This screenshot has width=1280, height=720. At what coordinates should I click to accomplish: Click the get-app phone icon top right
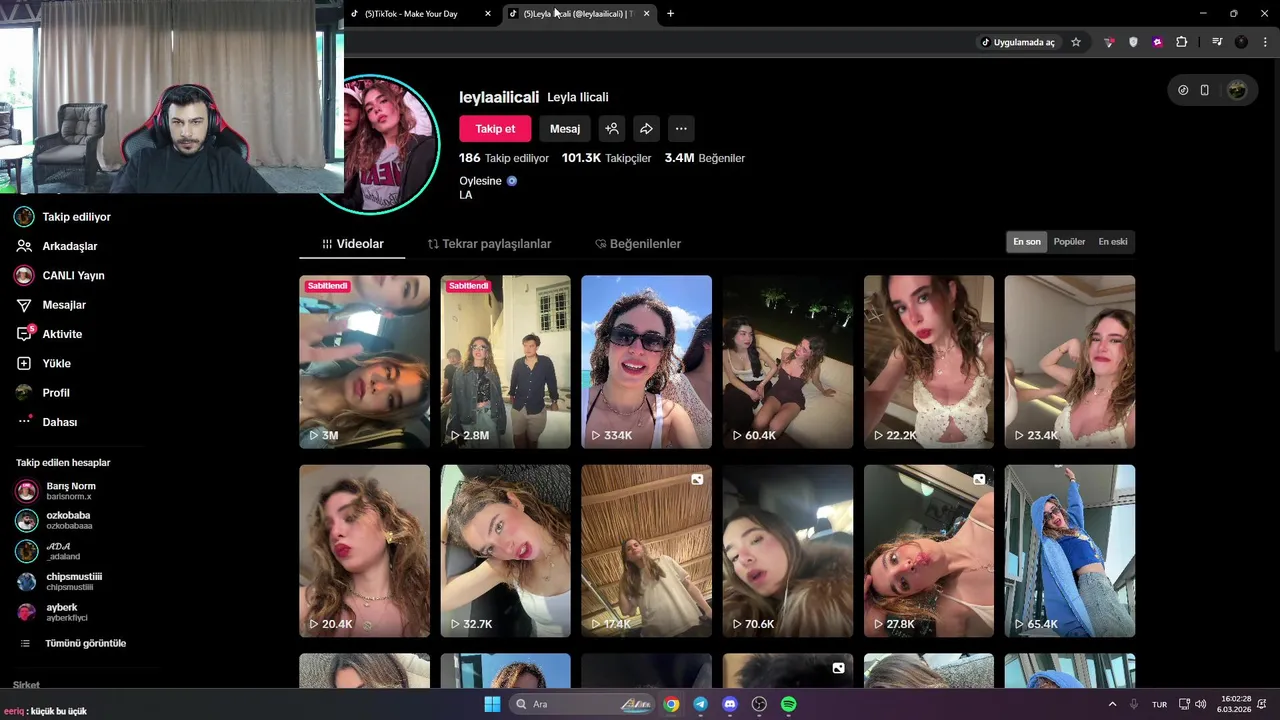[x=1205, y=90]
